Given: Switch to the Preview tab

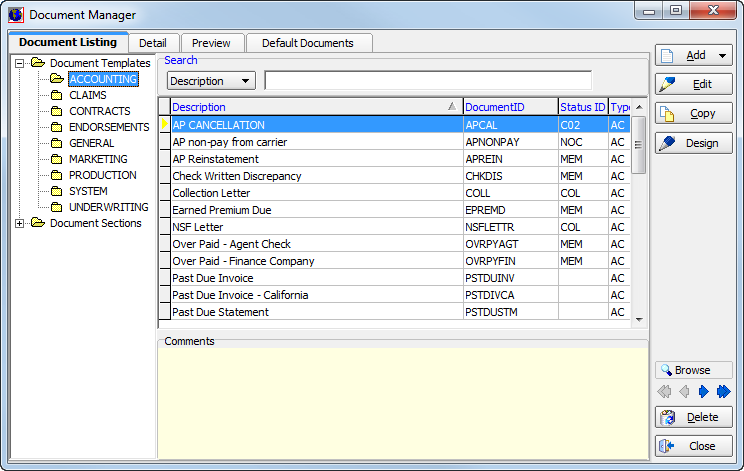Looking at the screenshot, I should (x=211, y=43).
